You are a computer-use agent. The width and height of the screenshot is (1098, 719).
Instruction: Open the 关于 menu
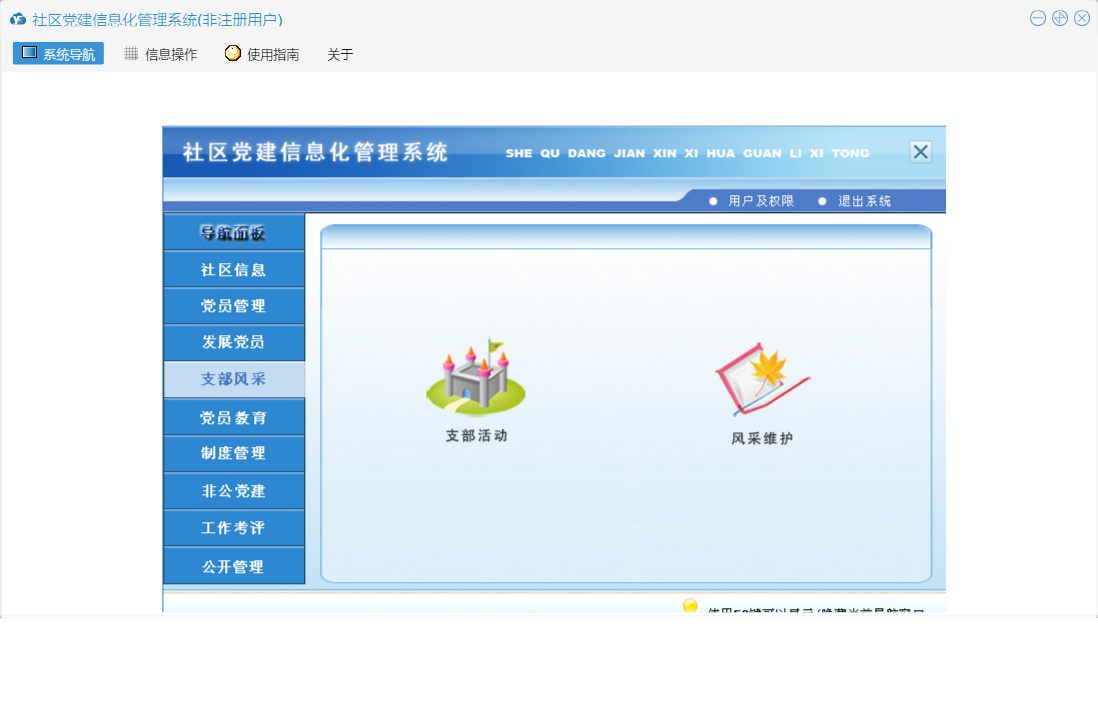tap(340, 55)
